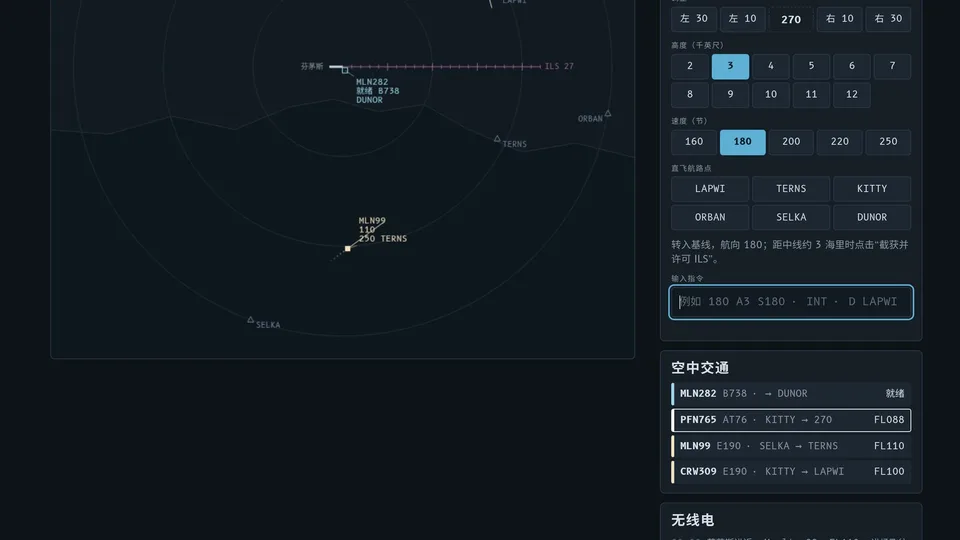Select the 左 10 heading button
The width and height of the screenshot is (960, 540).
pos(742,19)
